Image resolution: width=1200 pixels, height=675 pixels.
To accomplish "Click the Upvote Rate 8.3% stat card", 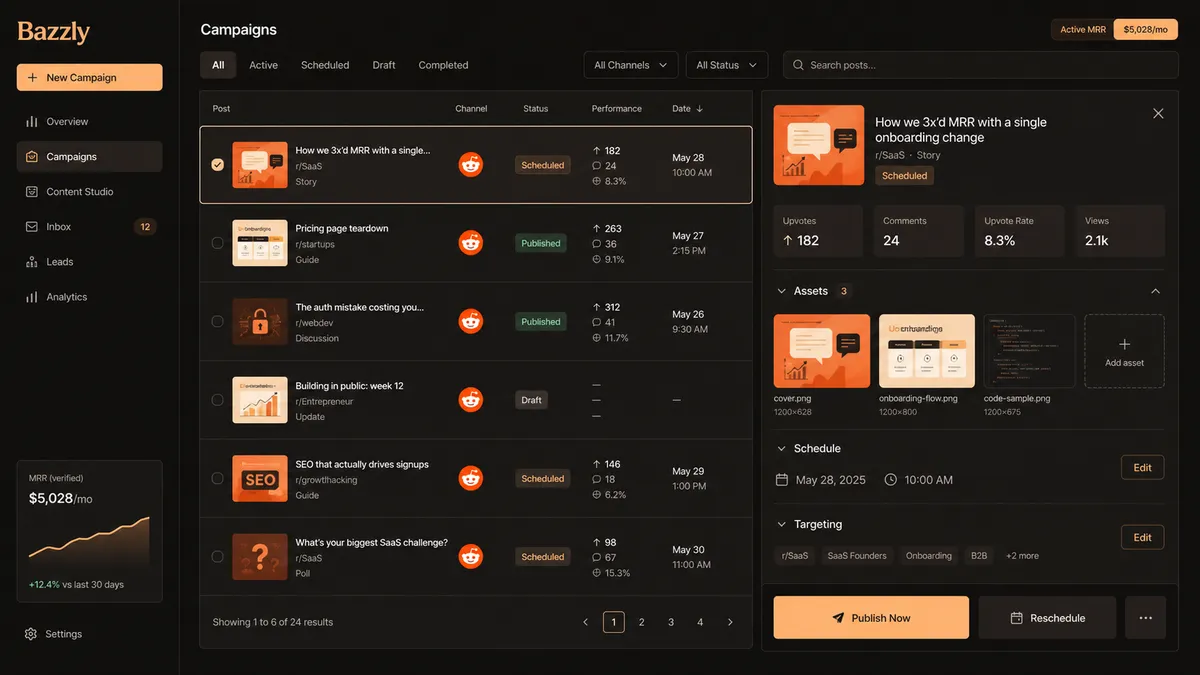I will tap(1019, 232).
